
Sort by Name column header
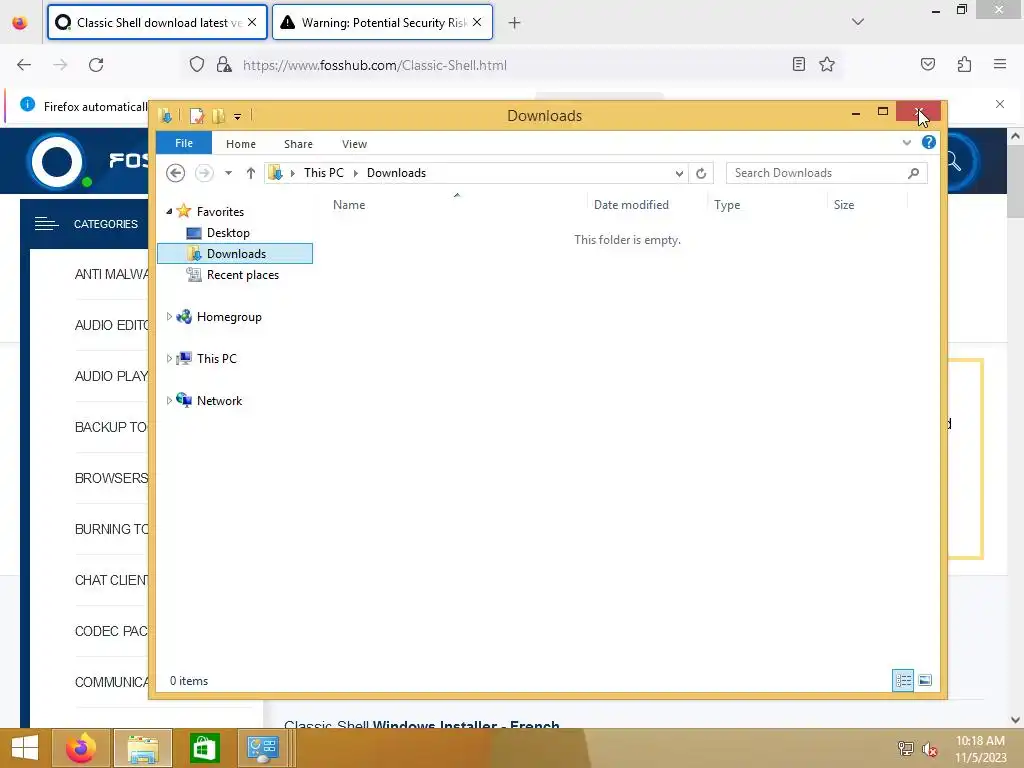[x=349, y=204]
